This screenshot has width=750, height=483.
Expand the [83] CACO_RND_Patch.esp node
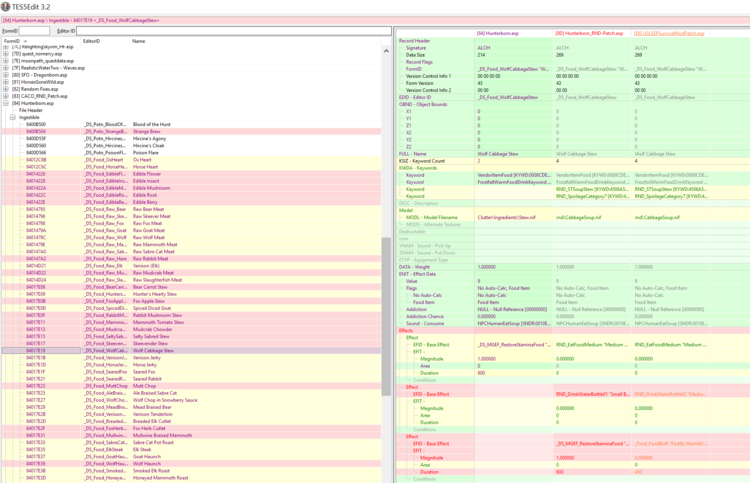6,96
